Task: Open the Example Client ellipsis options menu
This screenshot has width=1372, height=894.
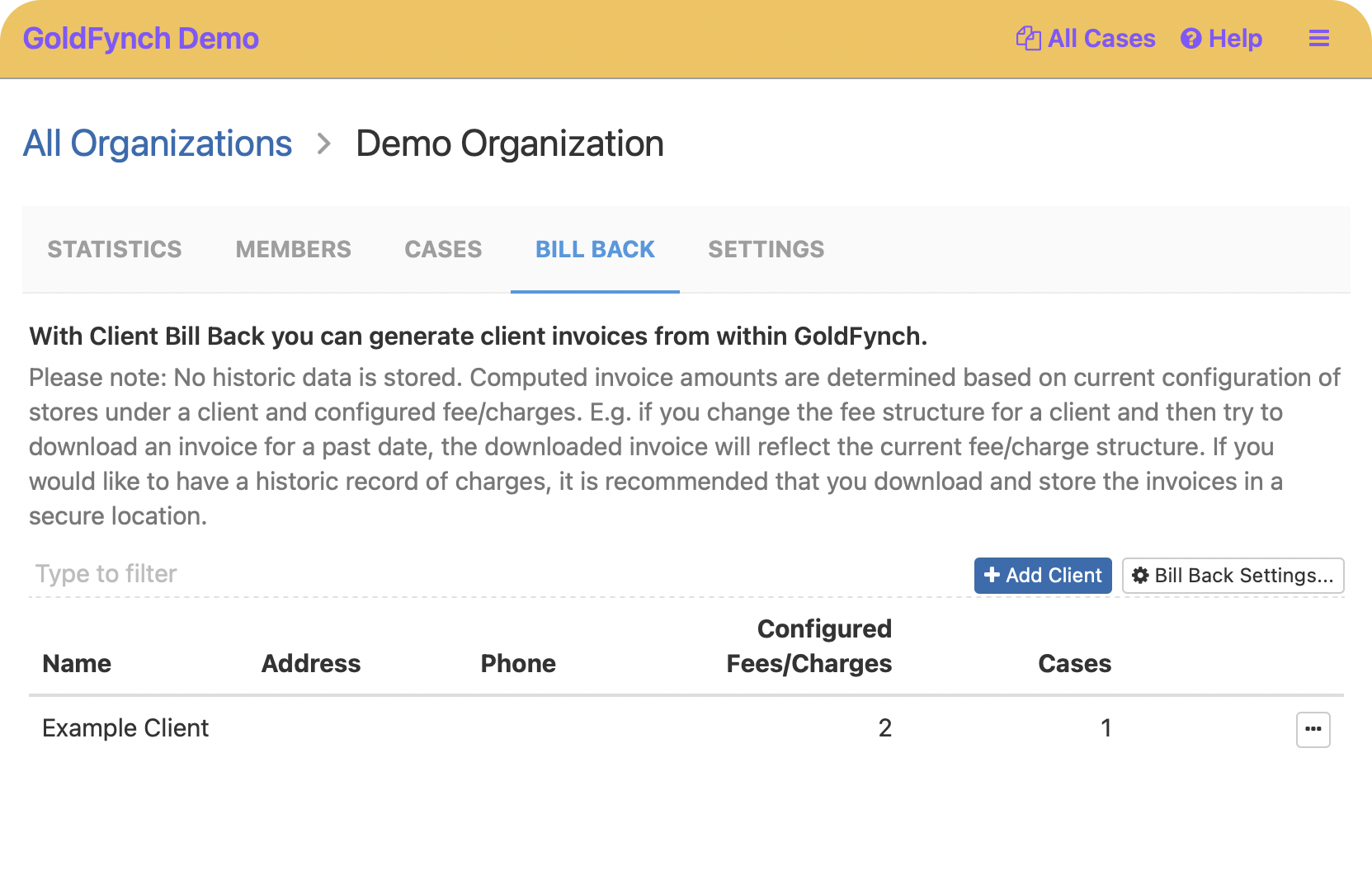Action: (1313, 729)
